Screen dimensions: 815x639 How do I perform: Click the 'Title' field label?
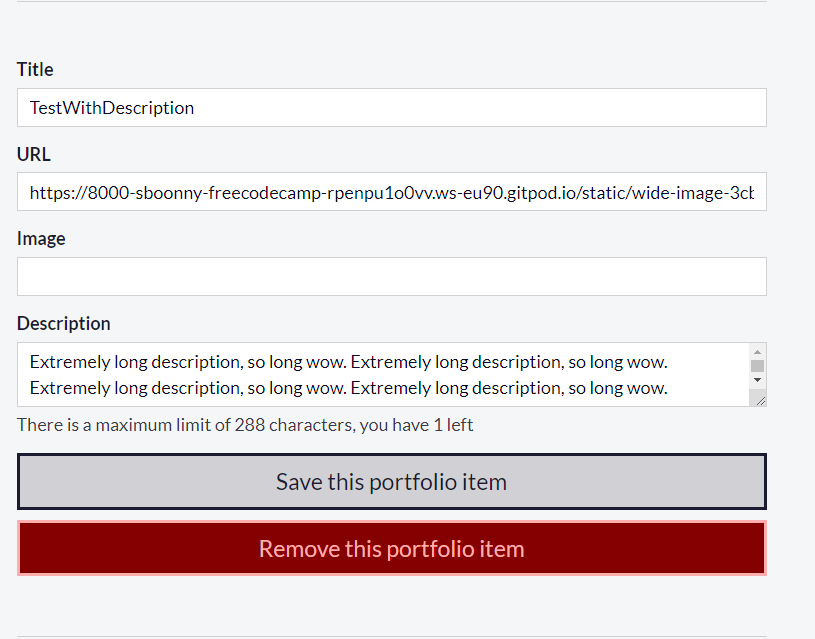point(35,69)
